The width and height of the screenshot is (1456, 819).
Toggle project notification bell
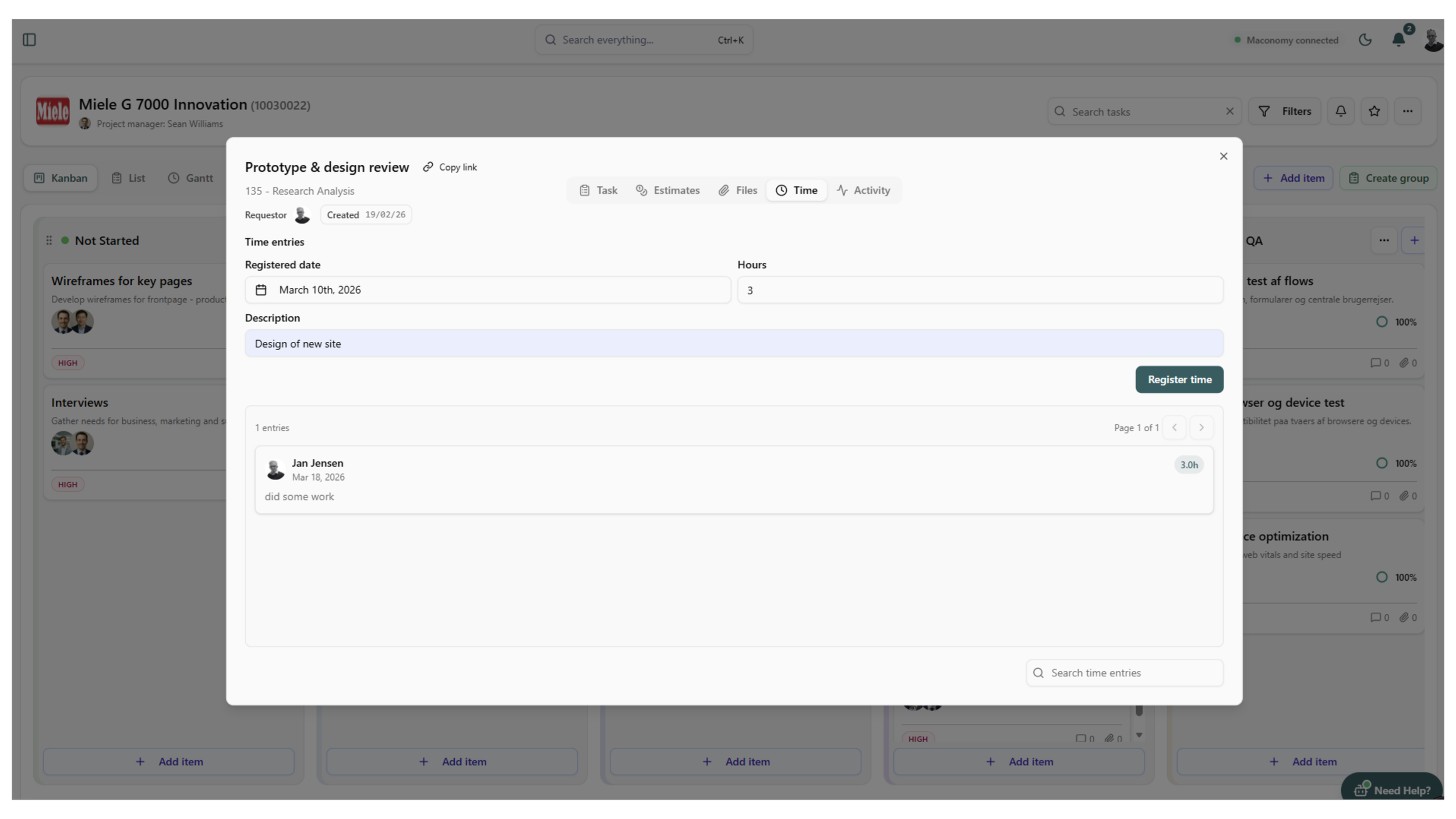tap(1341, 111)
